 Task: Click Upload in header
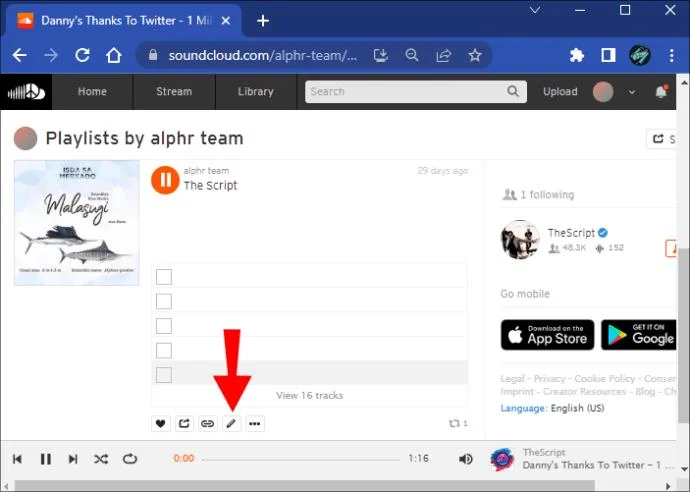click(560, 92)
